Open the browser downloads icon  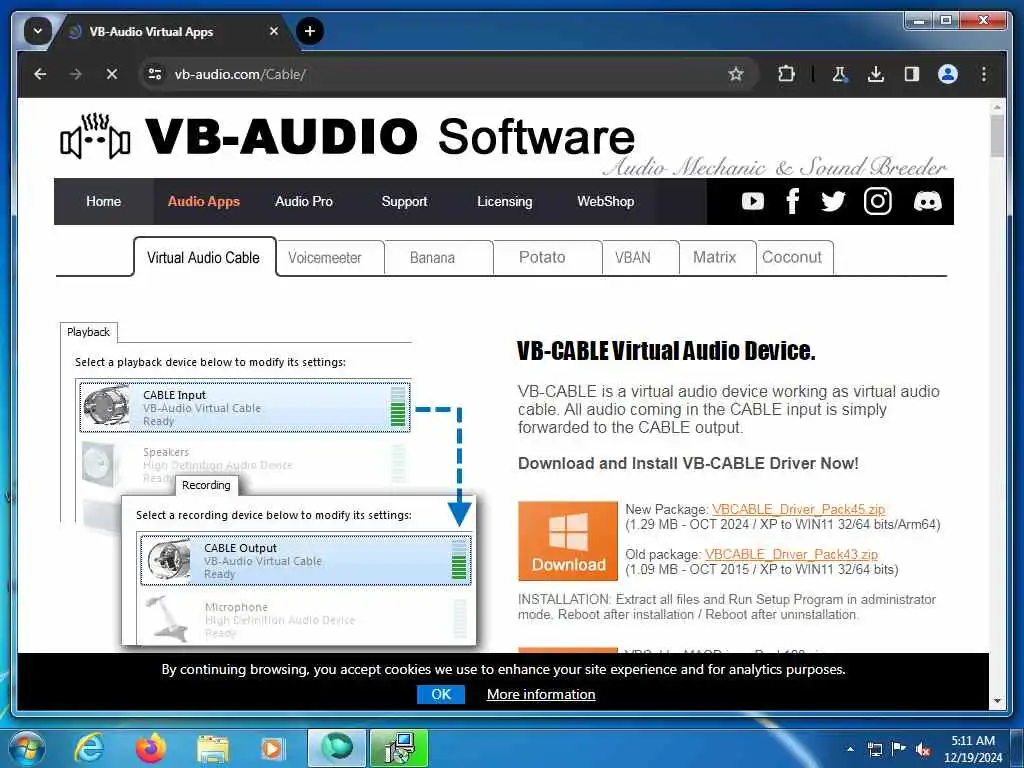click(x=876, y=74)
